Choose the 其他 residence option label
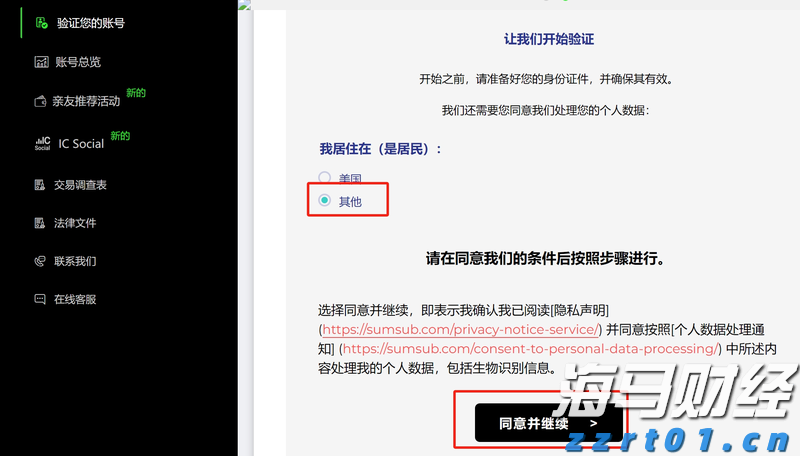The height and width of the screenshot is (456, 800). pos(350,201)
